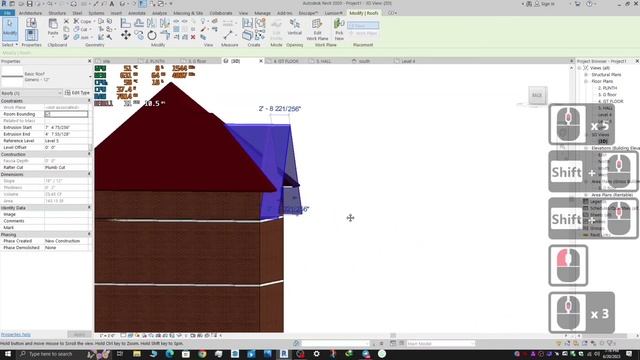Activate the Rotate tool
Screen dimensions: 640x360
coord(152,36)
